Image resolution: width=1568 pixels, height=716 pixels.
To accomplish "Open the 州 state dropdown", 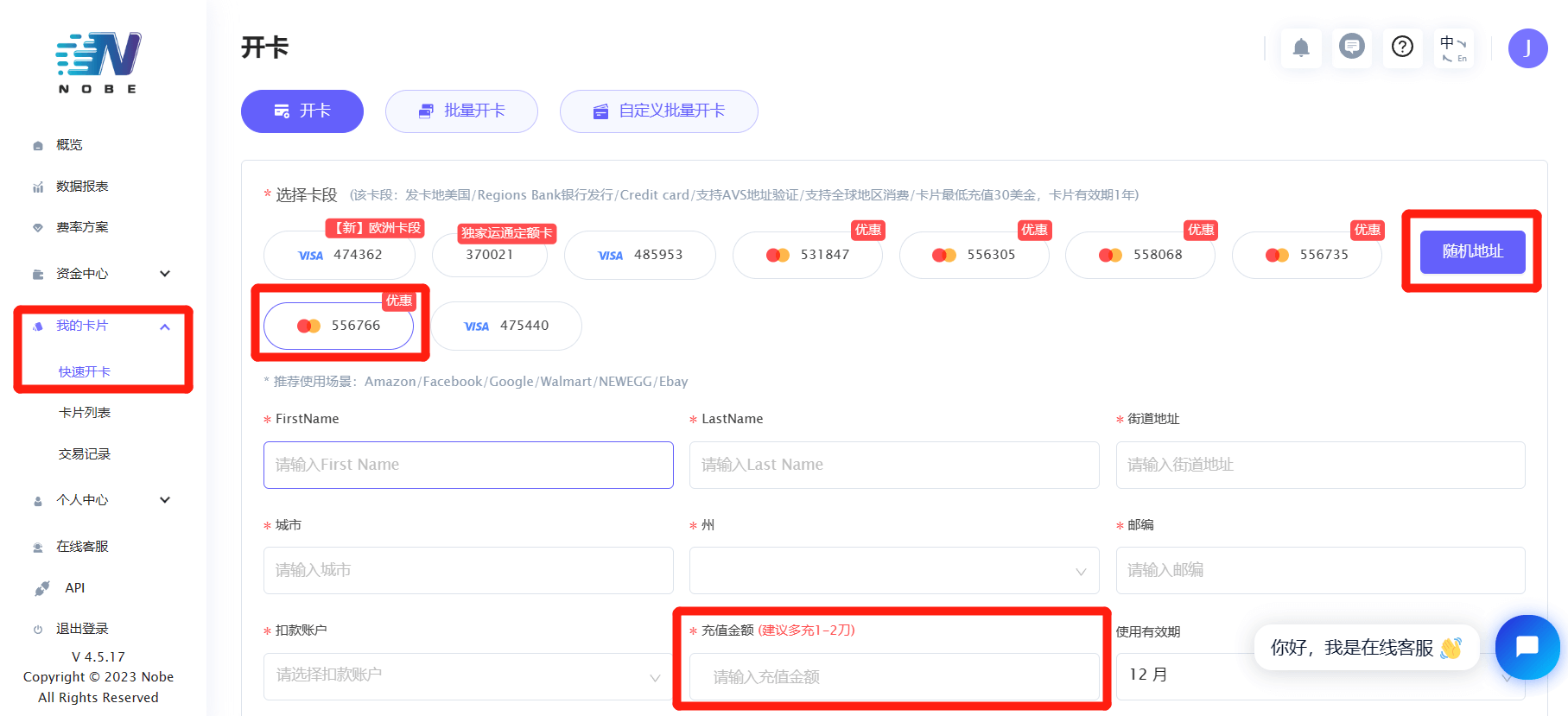I will (x=894, y=570).
